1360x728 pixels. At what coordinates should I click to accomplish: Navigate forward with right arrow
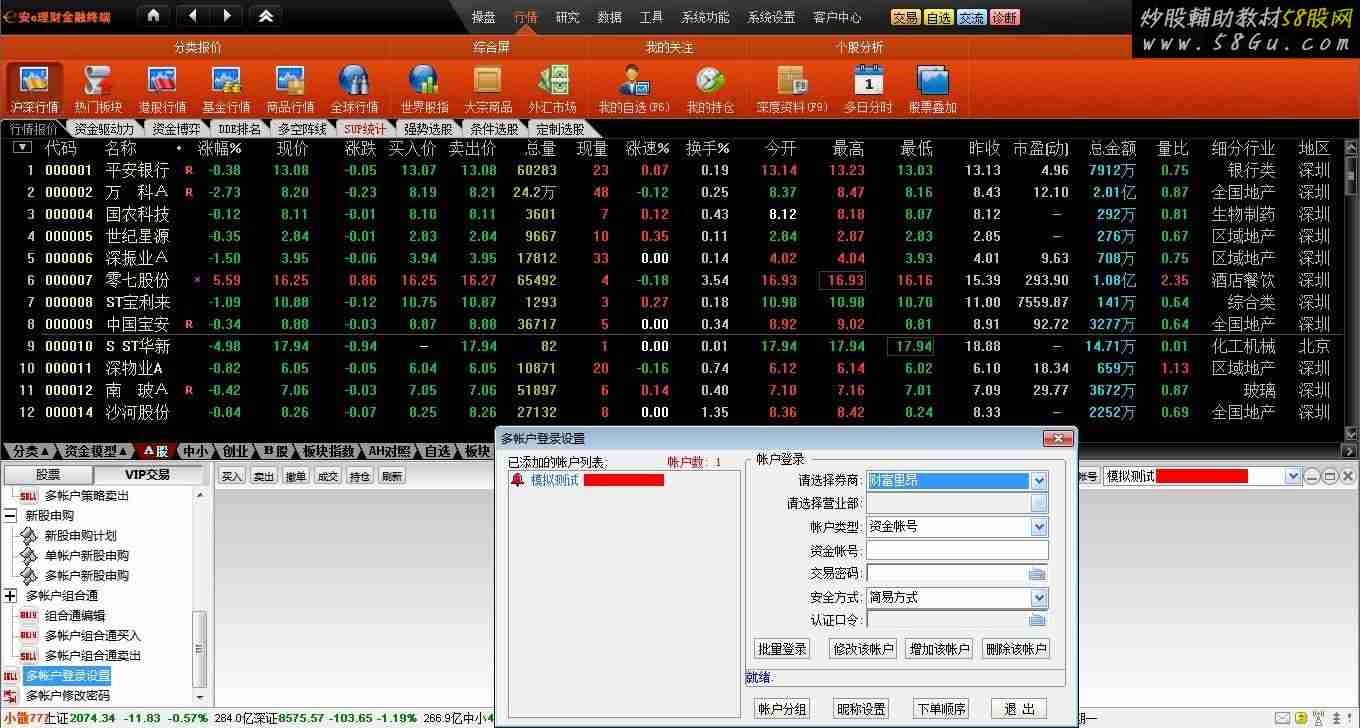(226, 16)
